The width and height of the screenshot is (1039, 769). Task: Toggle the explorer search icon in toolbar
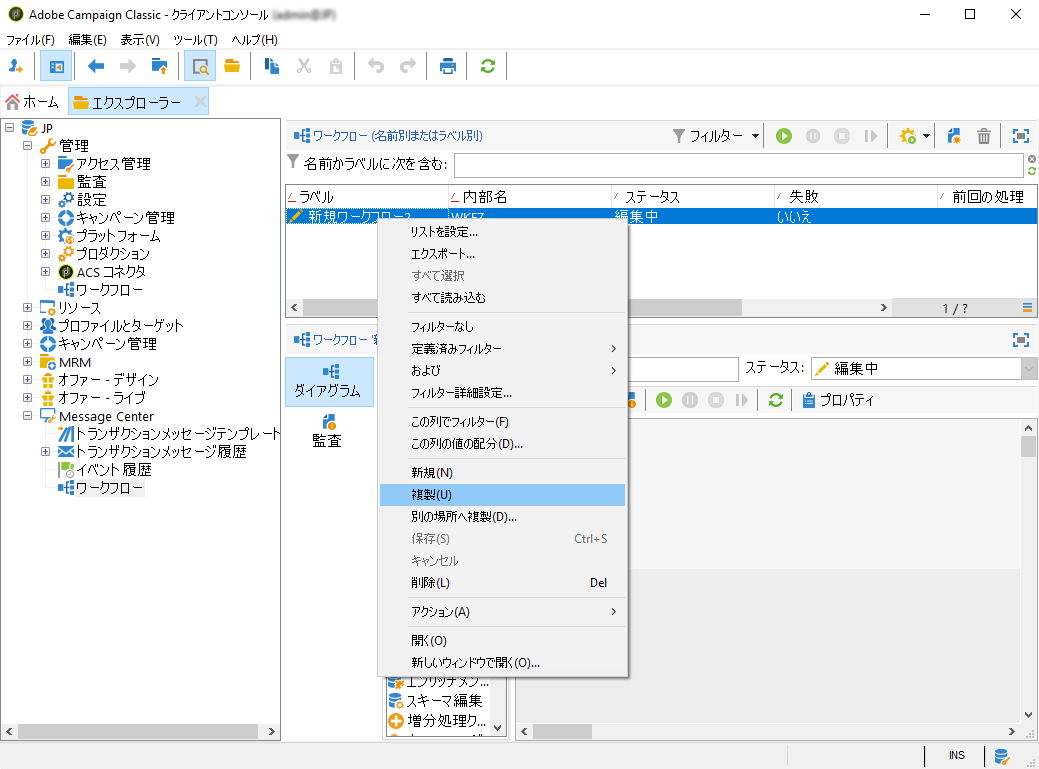coord(199,66)
